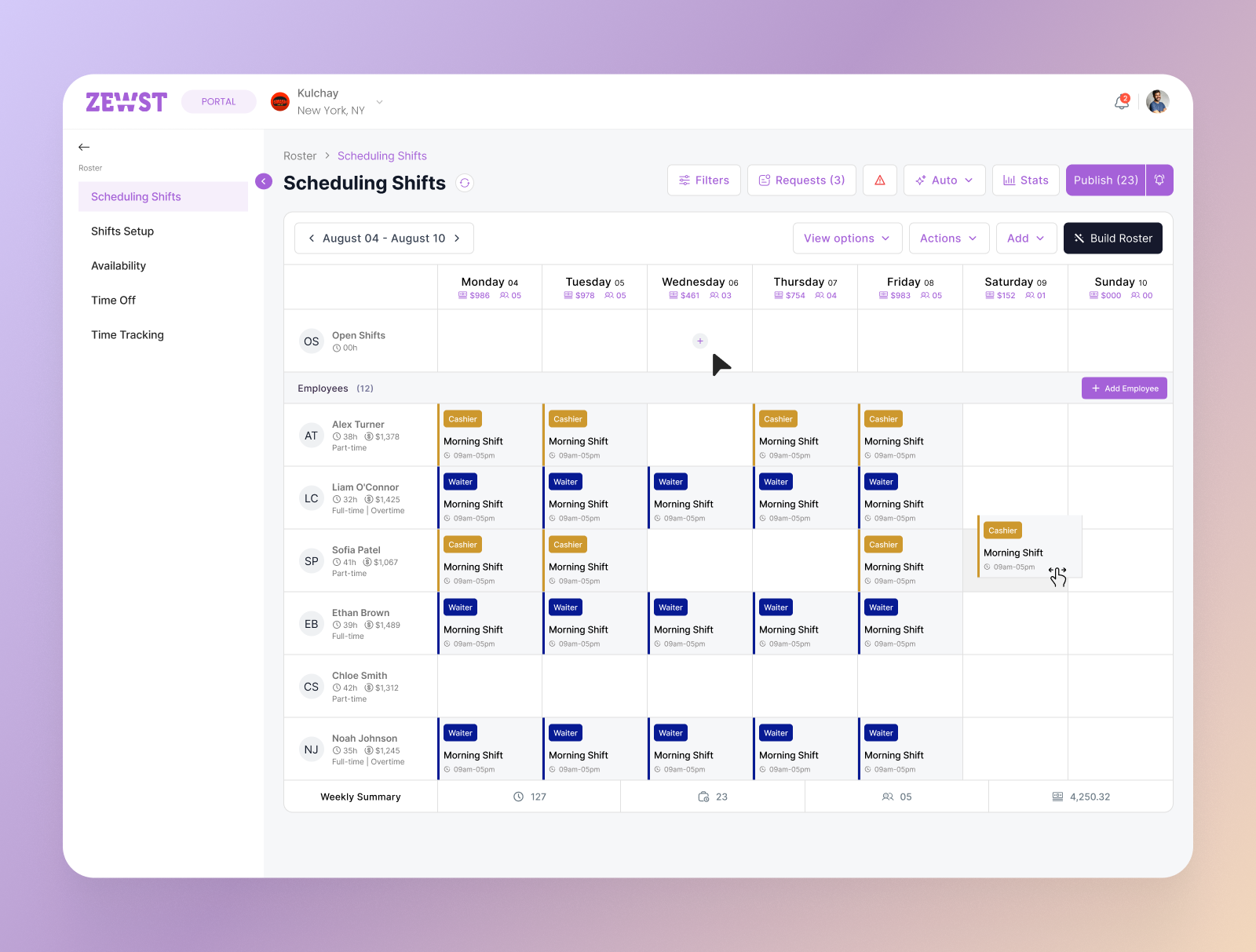Add an open shift on Wednesday with the plus icon
Image resolution: width=1256 pixels, height=952 pixels.
[699, 341]
